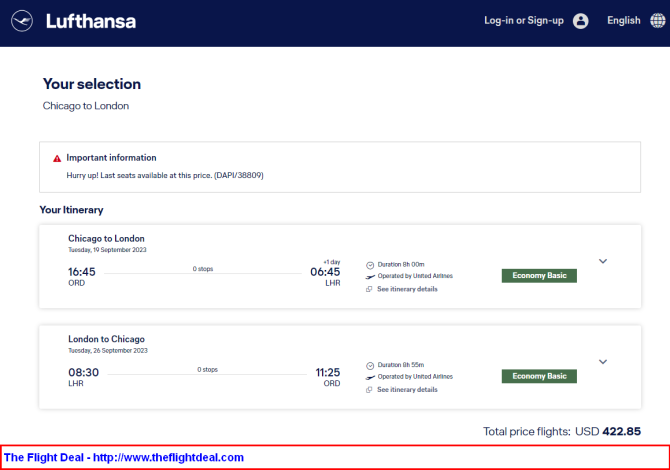Click the Lufthansa wordmark
Image resolution: width=670 pixels, height=470 pixels.
click(x=91, y=21)
